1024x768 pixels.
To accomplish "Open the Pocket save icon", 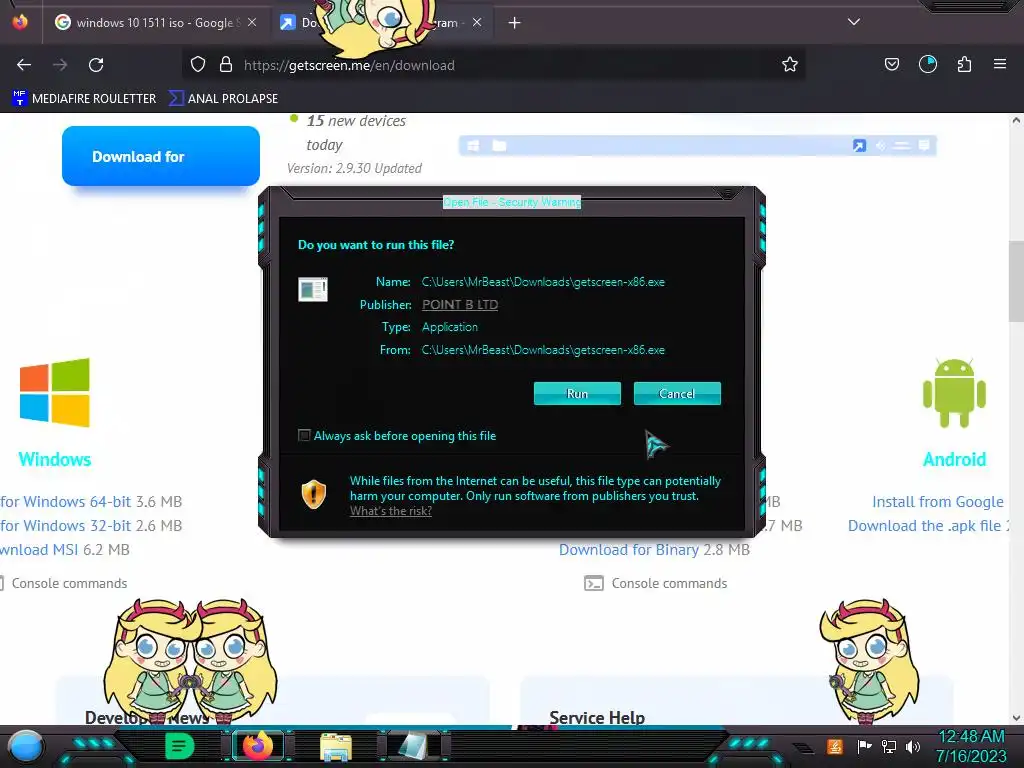I will click(891, 64).
